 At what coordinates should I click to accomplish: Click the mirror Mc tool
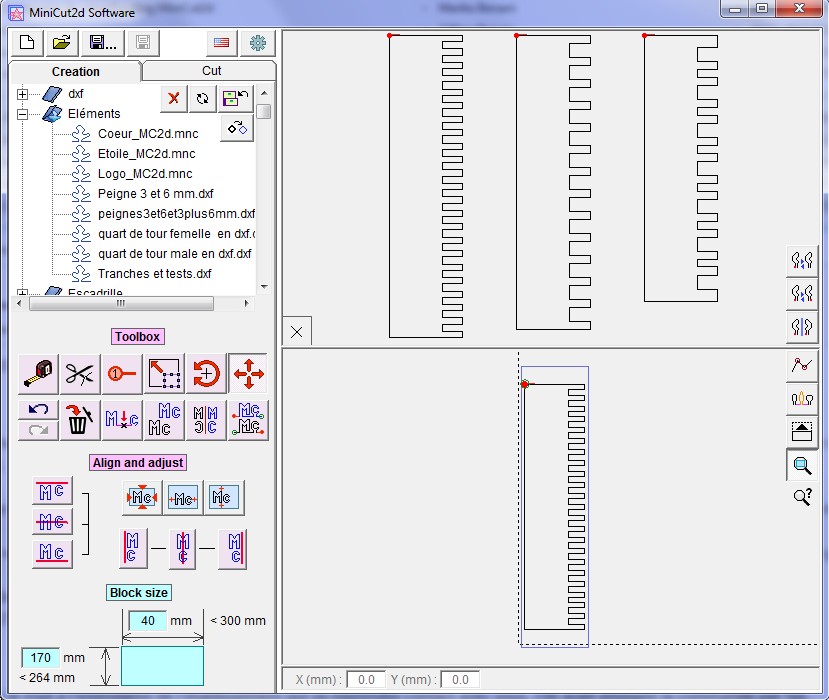(206, 420)
